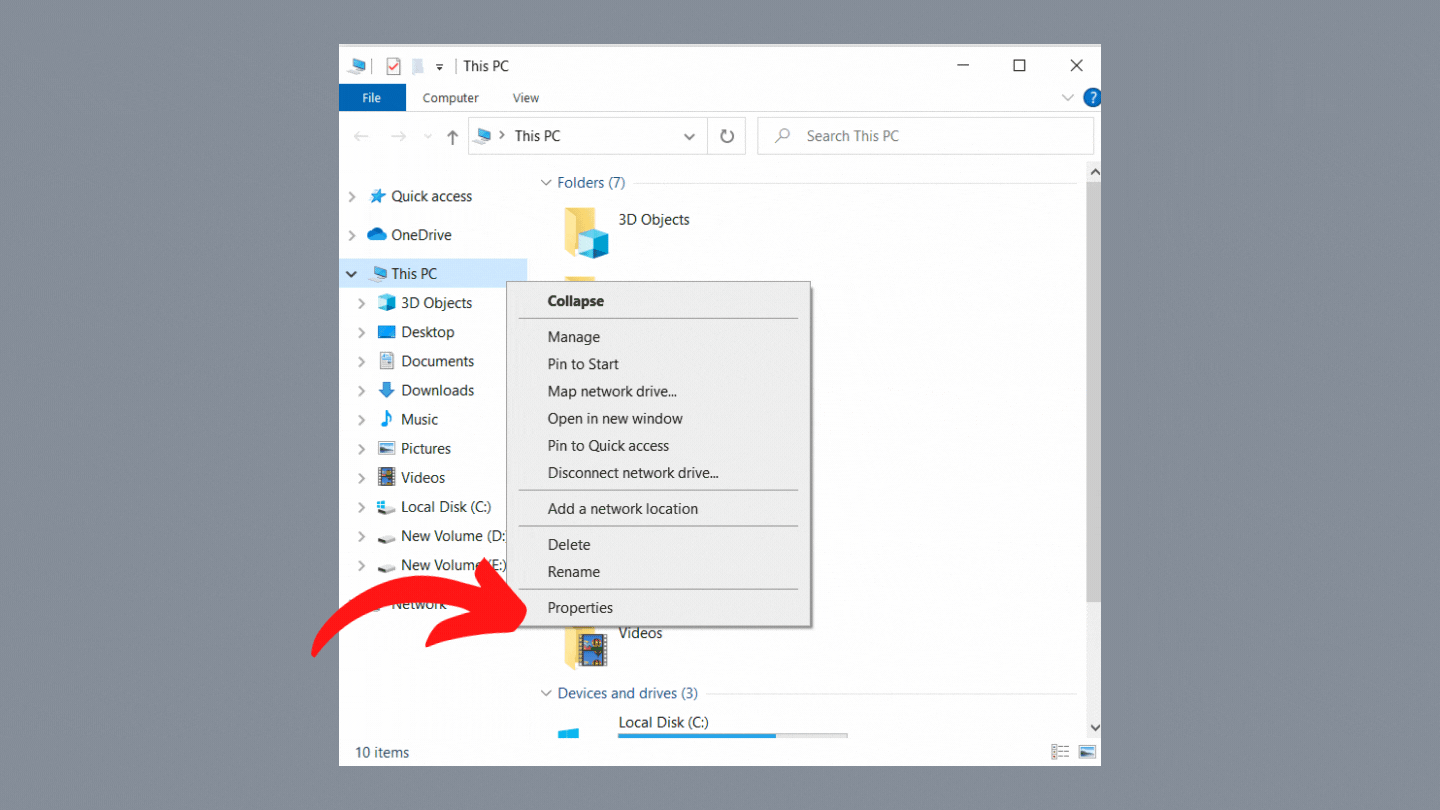
Task: Click the Help question mark icon
Action: (1092, 98)
